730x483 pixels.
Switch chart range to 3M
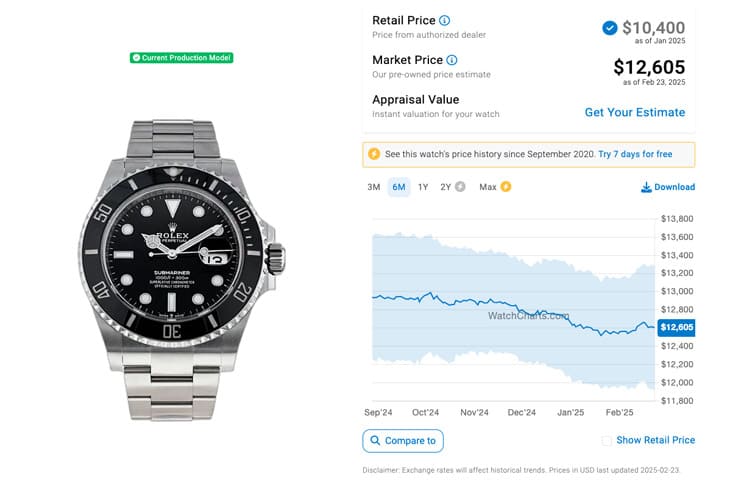click(374, 187)
